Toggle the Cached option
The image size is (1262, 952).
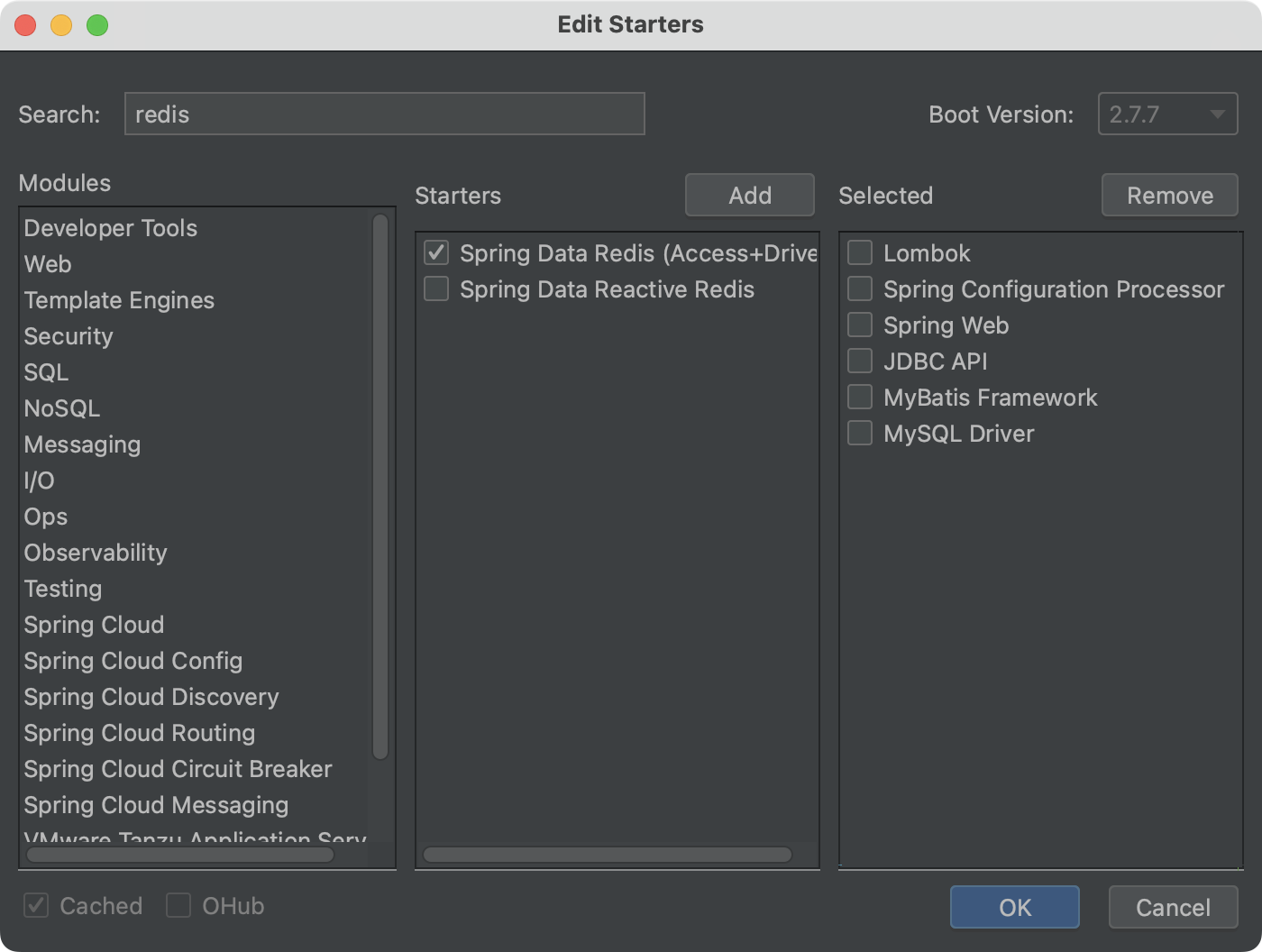(x=36, y=905)
